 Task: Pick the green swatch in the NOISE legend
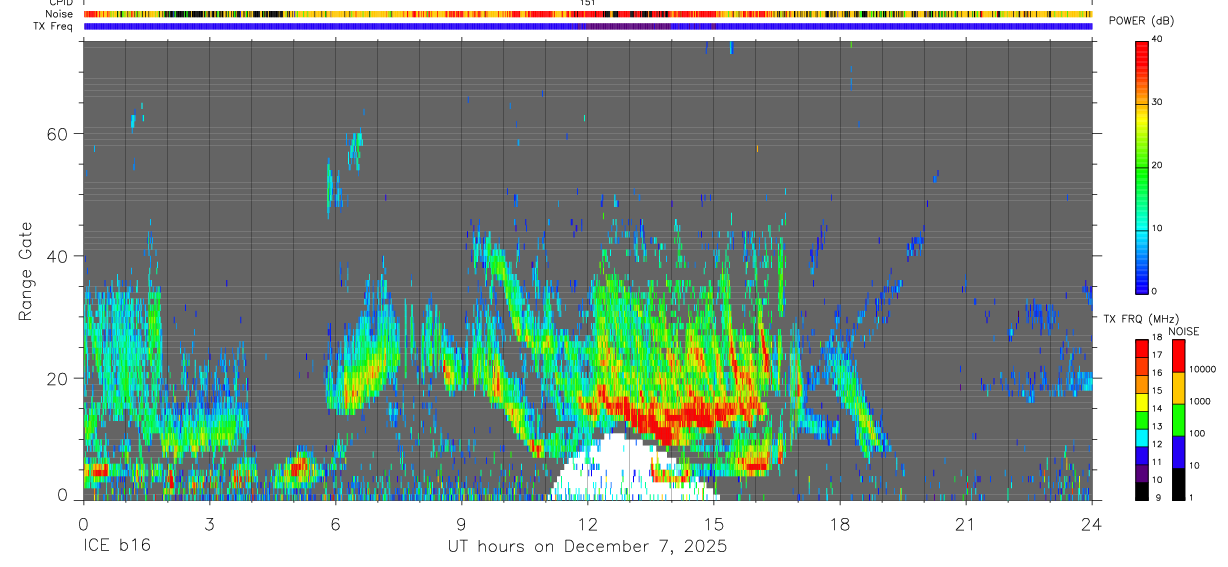[1178, 420]
